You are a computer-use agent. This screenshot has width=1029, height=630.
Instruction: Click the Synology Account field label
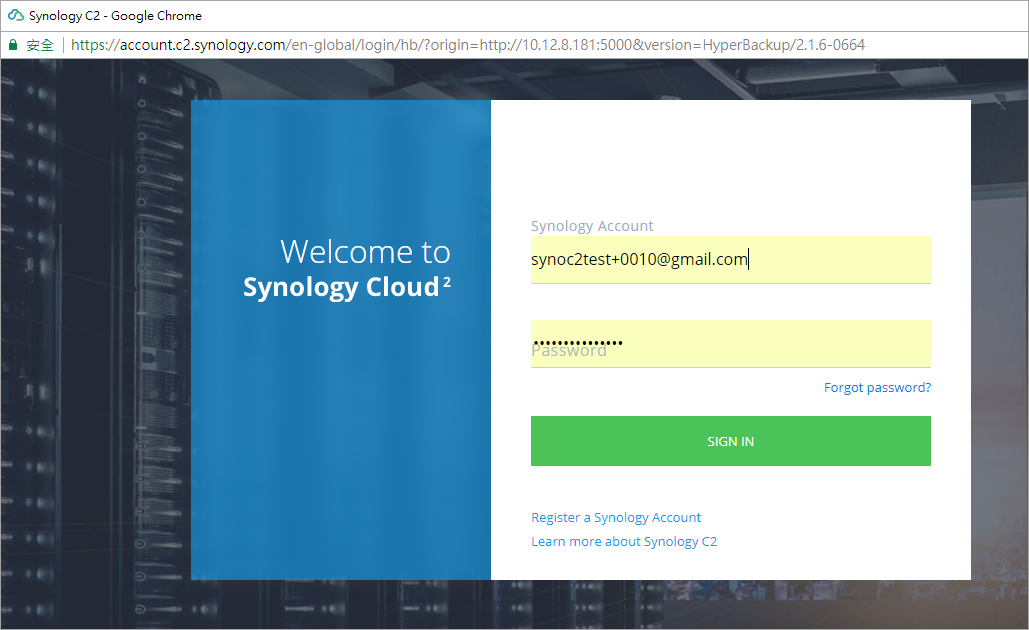(592, 225)
